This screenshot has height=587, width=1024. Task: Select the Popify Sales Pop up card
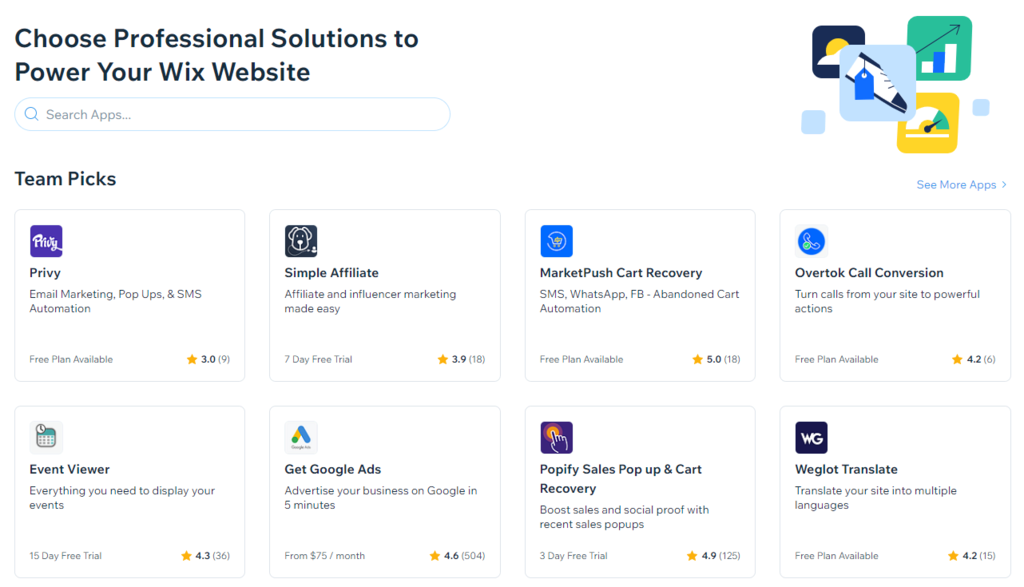[x=640, y=490]
